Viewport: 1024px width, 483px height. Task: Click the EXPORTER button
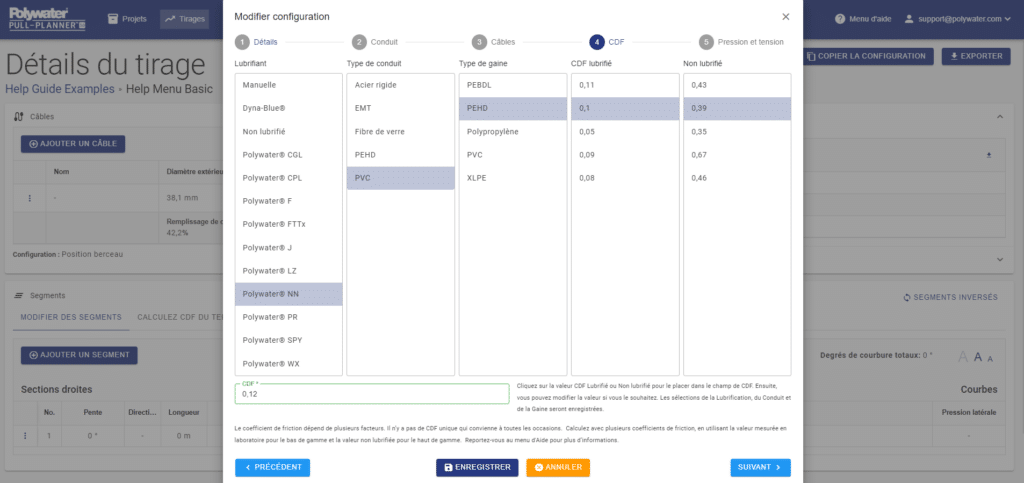click(976, 56)
